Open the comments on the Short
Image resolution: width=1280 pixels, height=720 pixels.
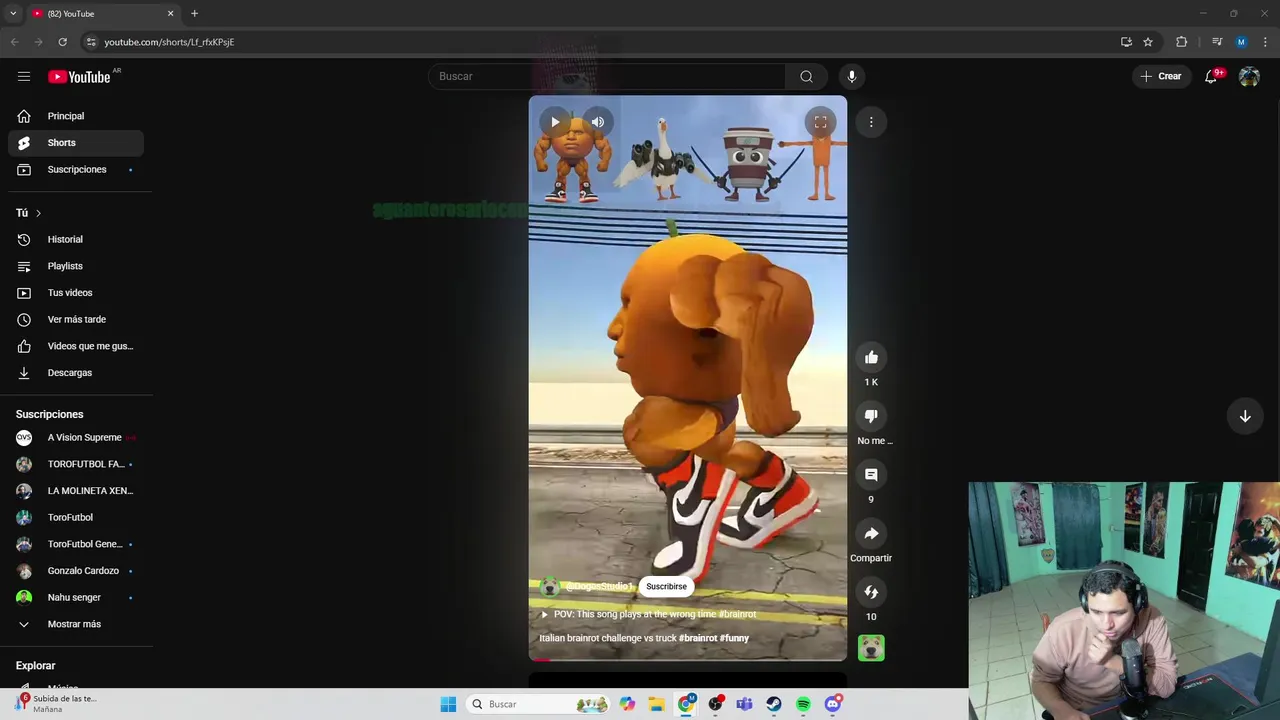[x=871, y=475]
